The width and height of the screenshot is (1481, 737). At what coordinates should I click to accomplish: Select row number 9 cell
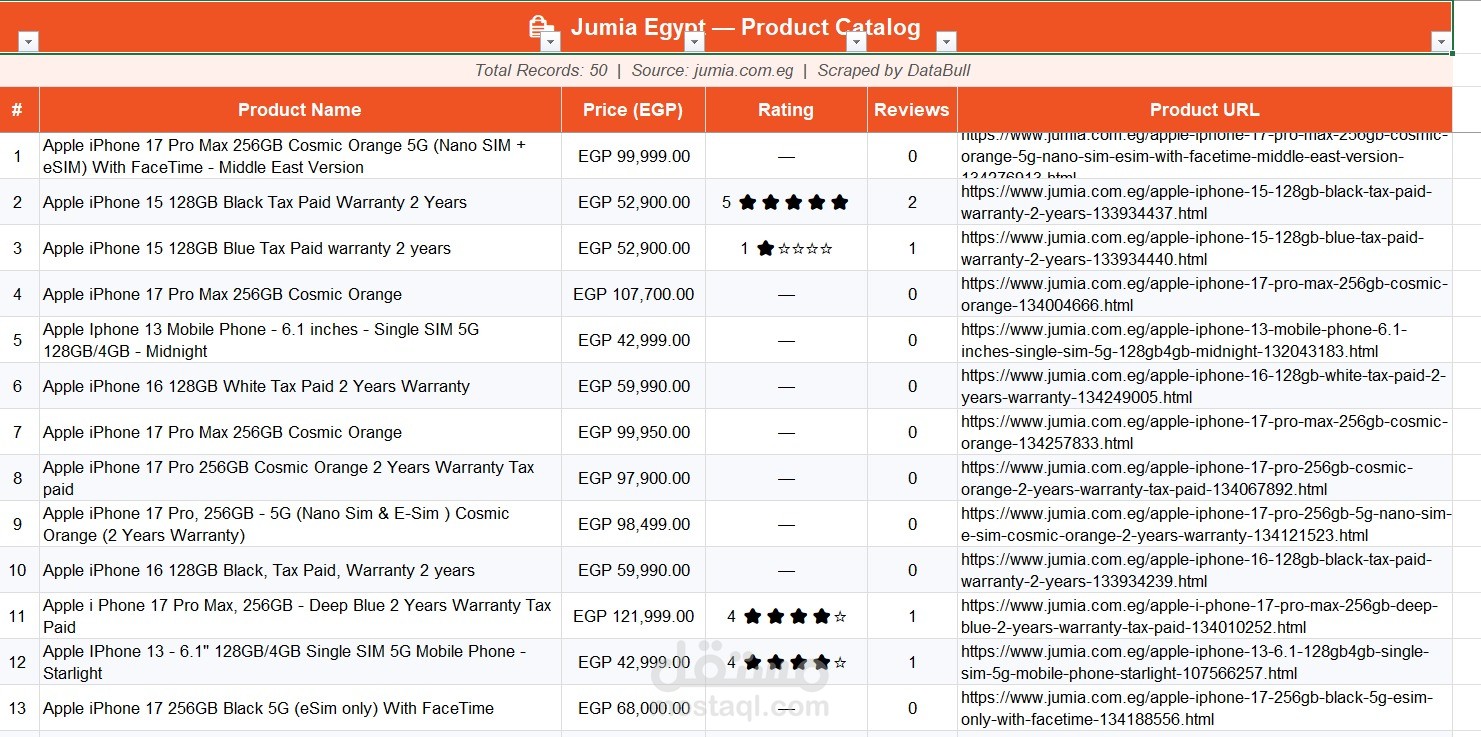click(x=19, y=524)
